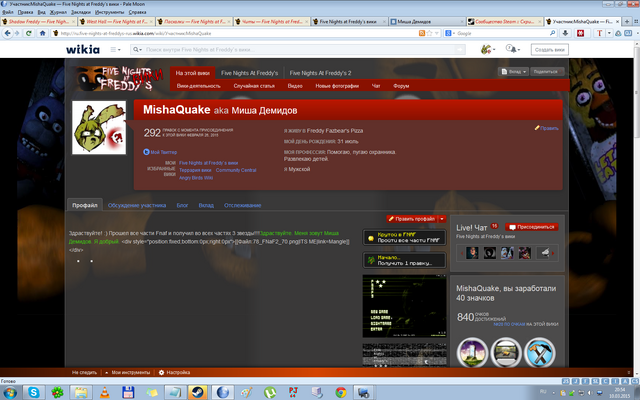
Task: Open the Angry Birds Wiki link
Action: 196,178
